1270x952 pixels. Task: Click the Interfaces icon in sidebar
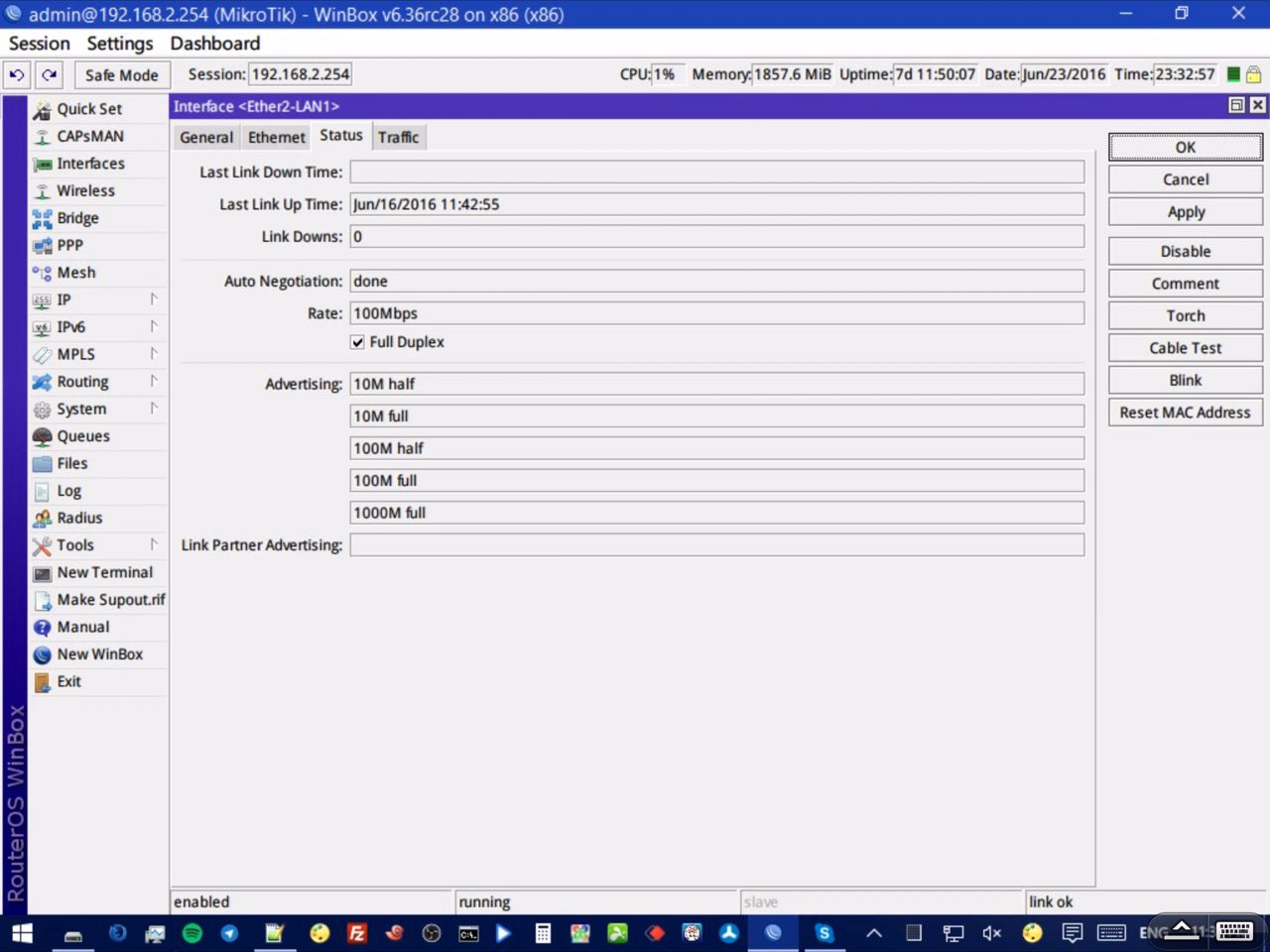42,164
